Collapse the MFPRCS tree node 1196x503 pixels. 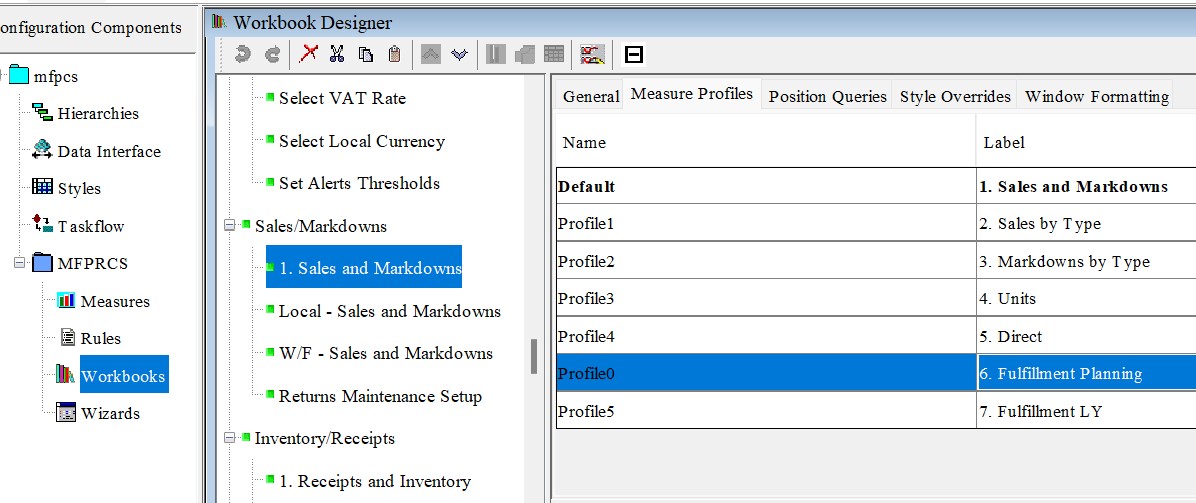tap(20, 263)
